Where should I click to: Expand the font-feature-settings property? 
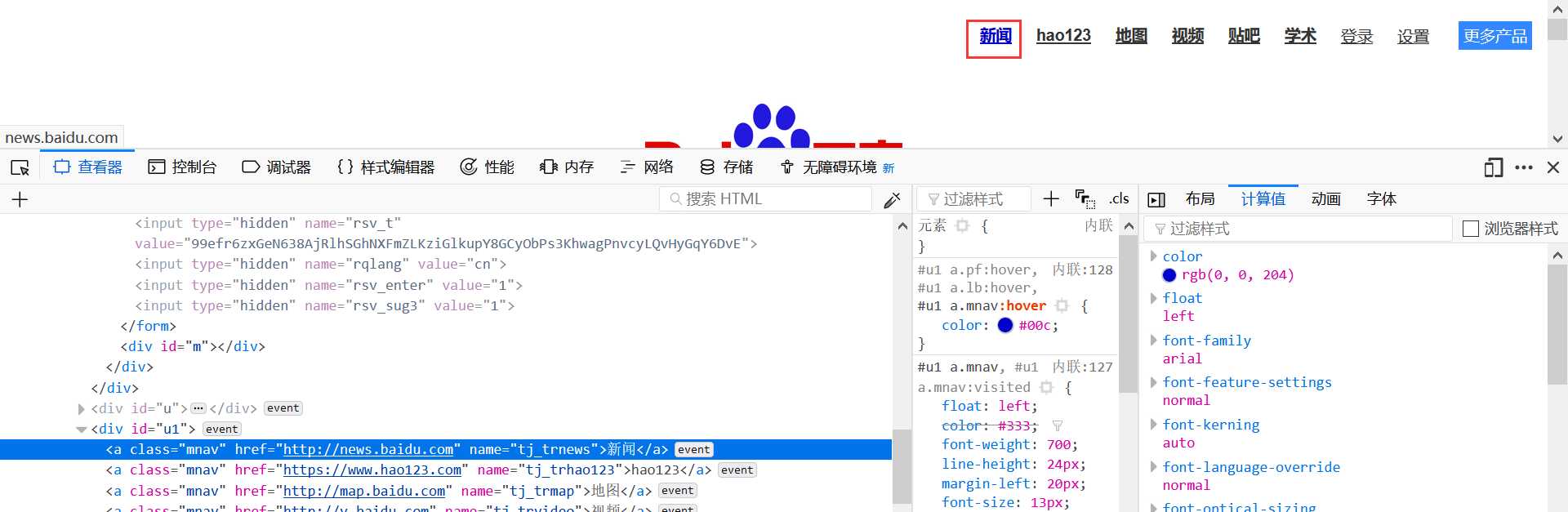pos(1154,381)
